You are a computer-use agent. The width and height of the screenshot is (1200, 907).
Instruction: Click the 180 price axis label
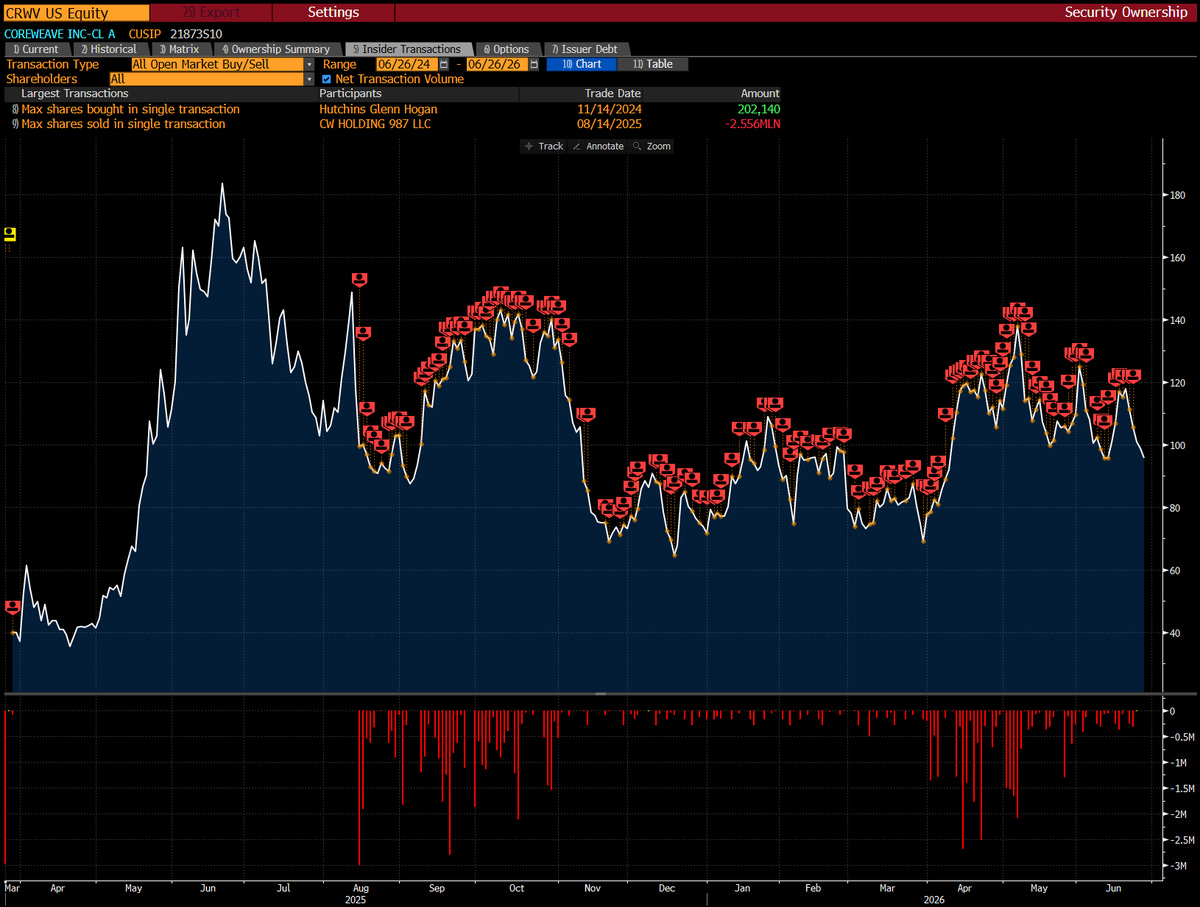[1177, 195]
